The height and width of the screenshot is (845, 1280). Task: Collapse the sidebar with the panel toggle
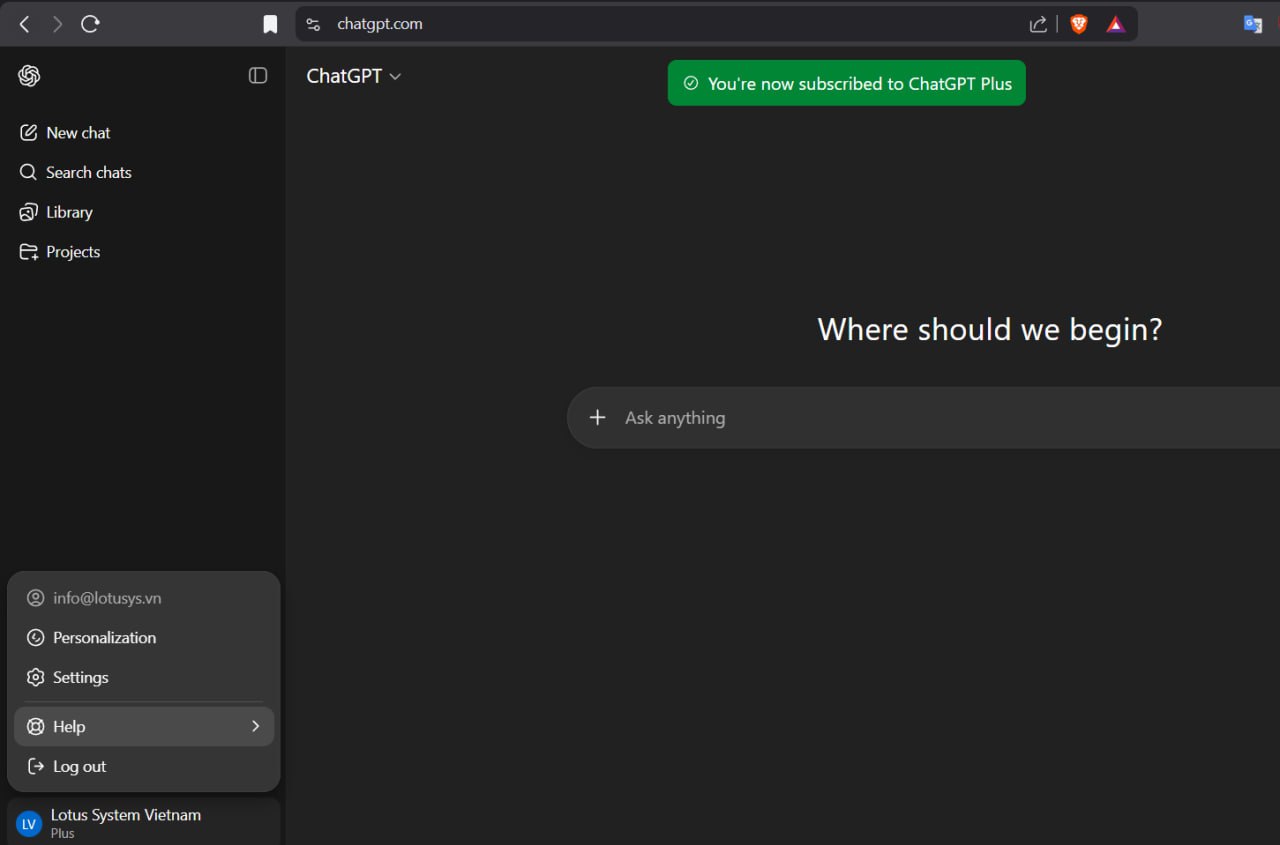point(258,76)
